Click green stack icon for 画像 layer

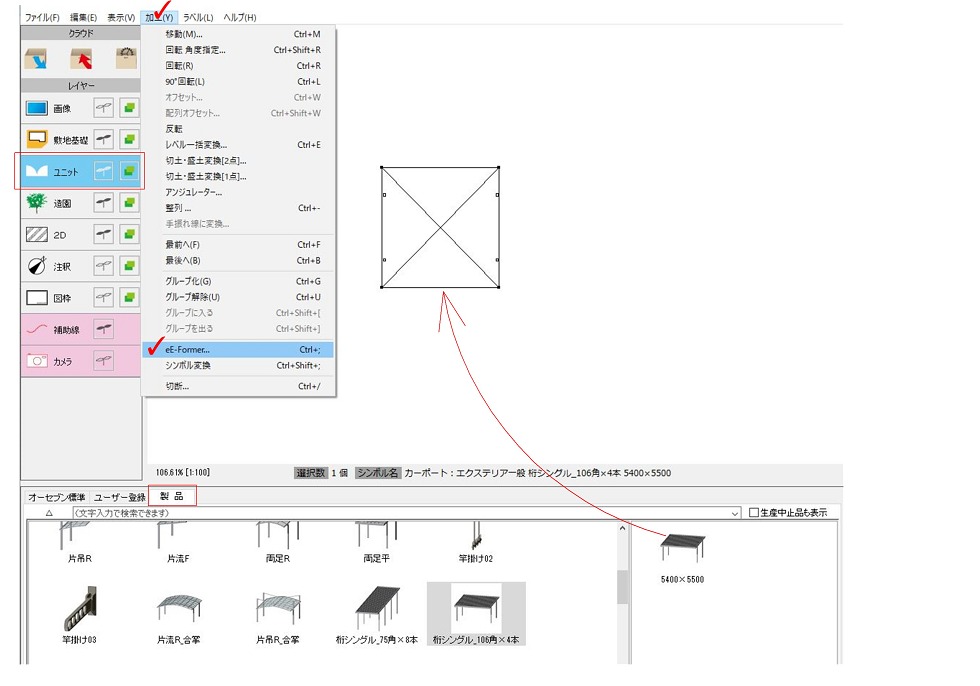pyautogui.click(x=129, y=107)
